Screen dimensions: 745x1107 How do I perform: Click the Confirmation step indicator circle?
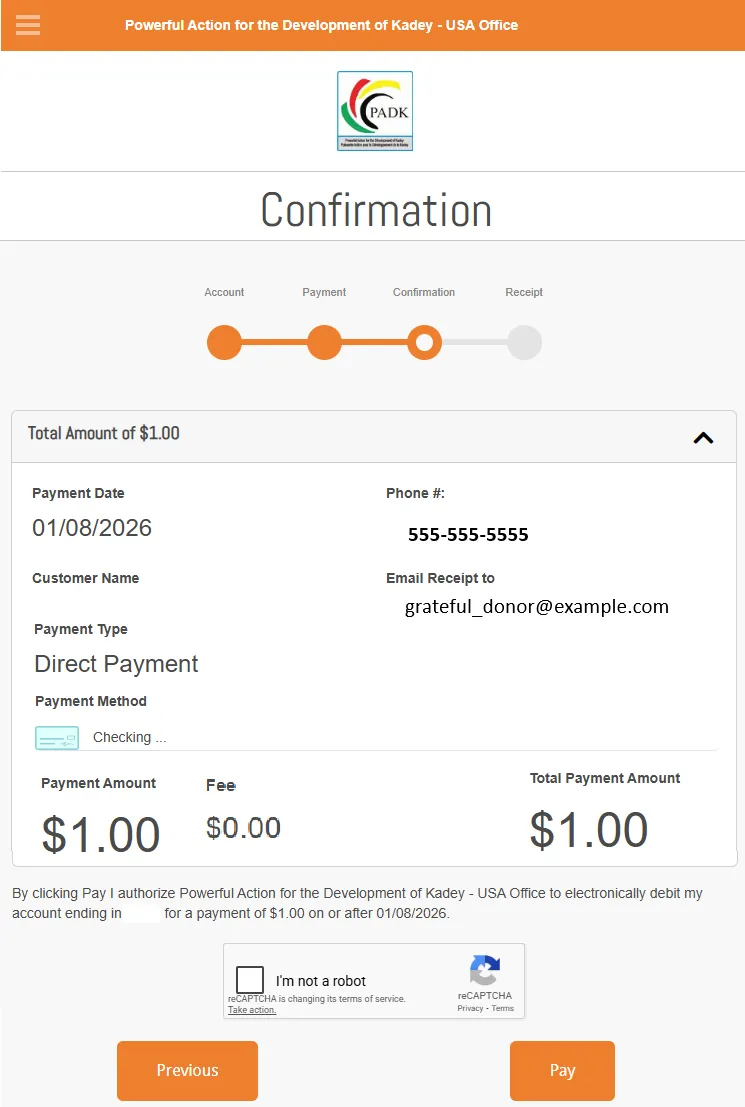424,342
